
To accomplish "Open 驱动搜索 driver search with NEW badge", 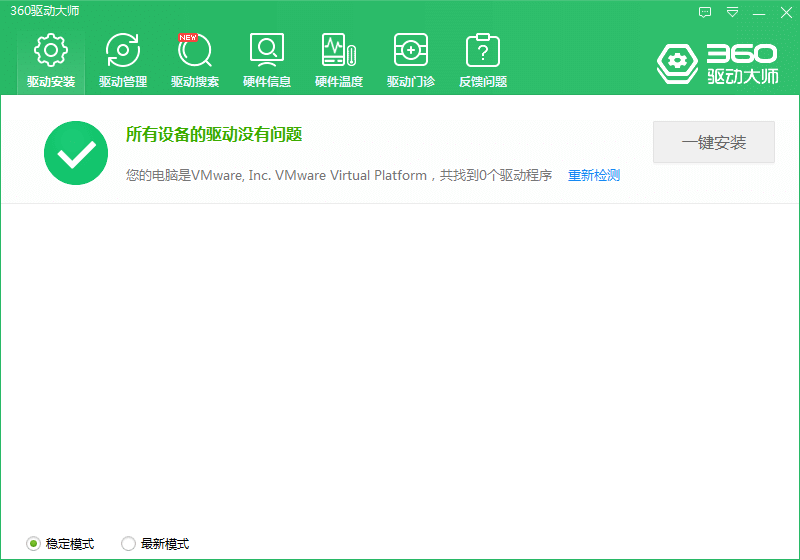I will click(x=195, y=61).
